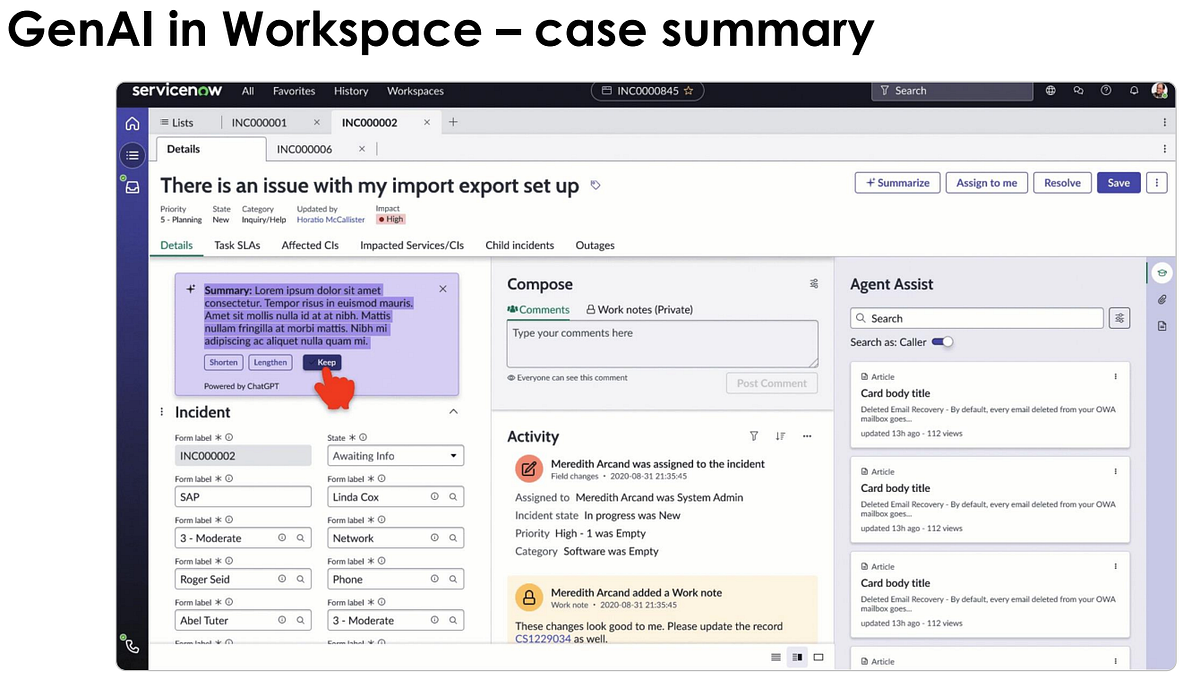Open the Awaiting Info state dropdown
Image resolution: width=1200 pixels, height=690 pixels.
click(x=395, y=455)
